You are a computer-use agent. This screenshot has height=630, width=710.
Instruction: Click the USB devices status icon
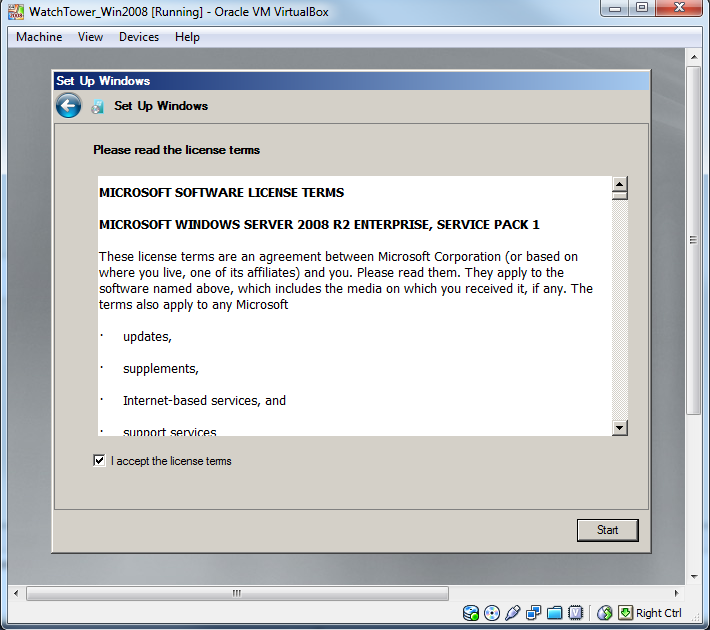513,613
